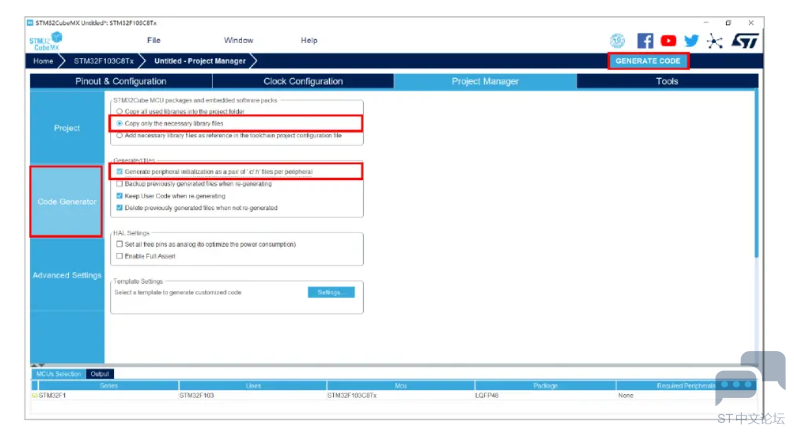Open the Twitter icon link

(691, 41)
